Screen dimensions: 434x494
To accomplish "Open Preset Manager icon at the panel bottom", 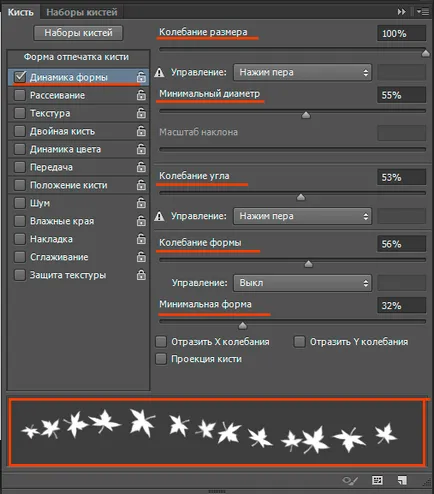I will point(377,480).
